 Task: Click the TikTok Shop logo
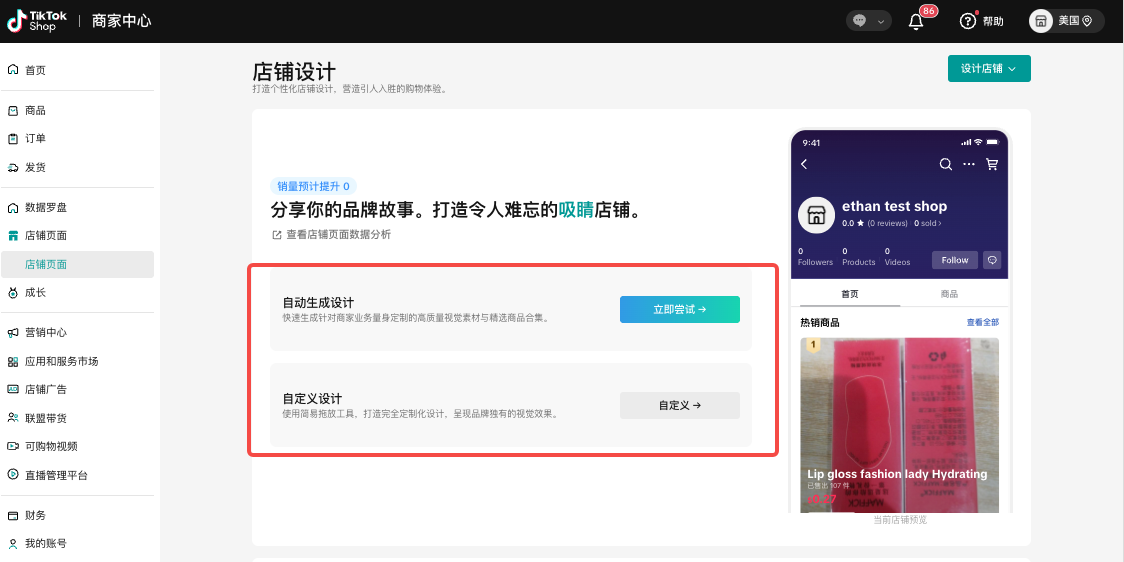click(x=32, y=21)
